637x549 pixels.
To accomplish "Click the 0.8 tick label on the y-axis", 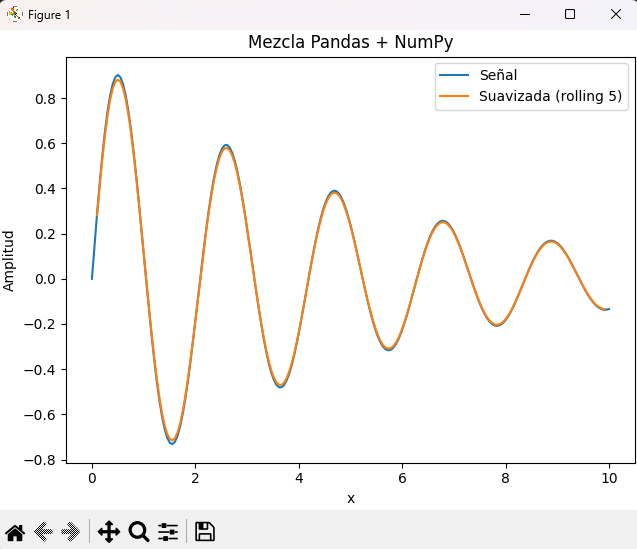I will [x=45, y=98].
